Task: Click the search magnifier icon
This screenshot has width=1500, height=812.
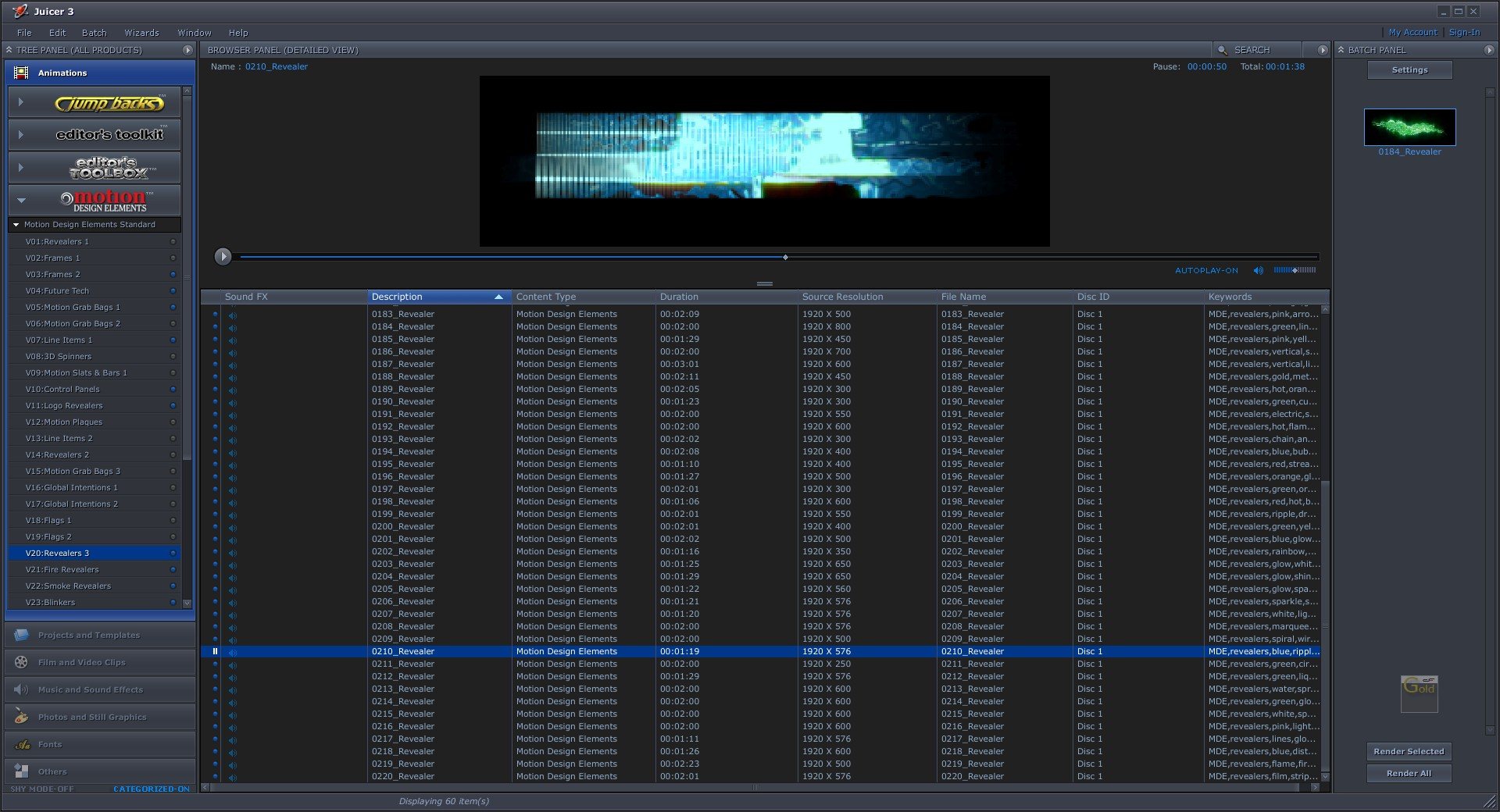Action: coord(1223,50)
